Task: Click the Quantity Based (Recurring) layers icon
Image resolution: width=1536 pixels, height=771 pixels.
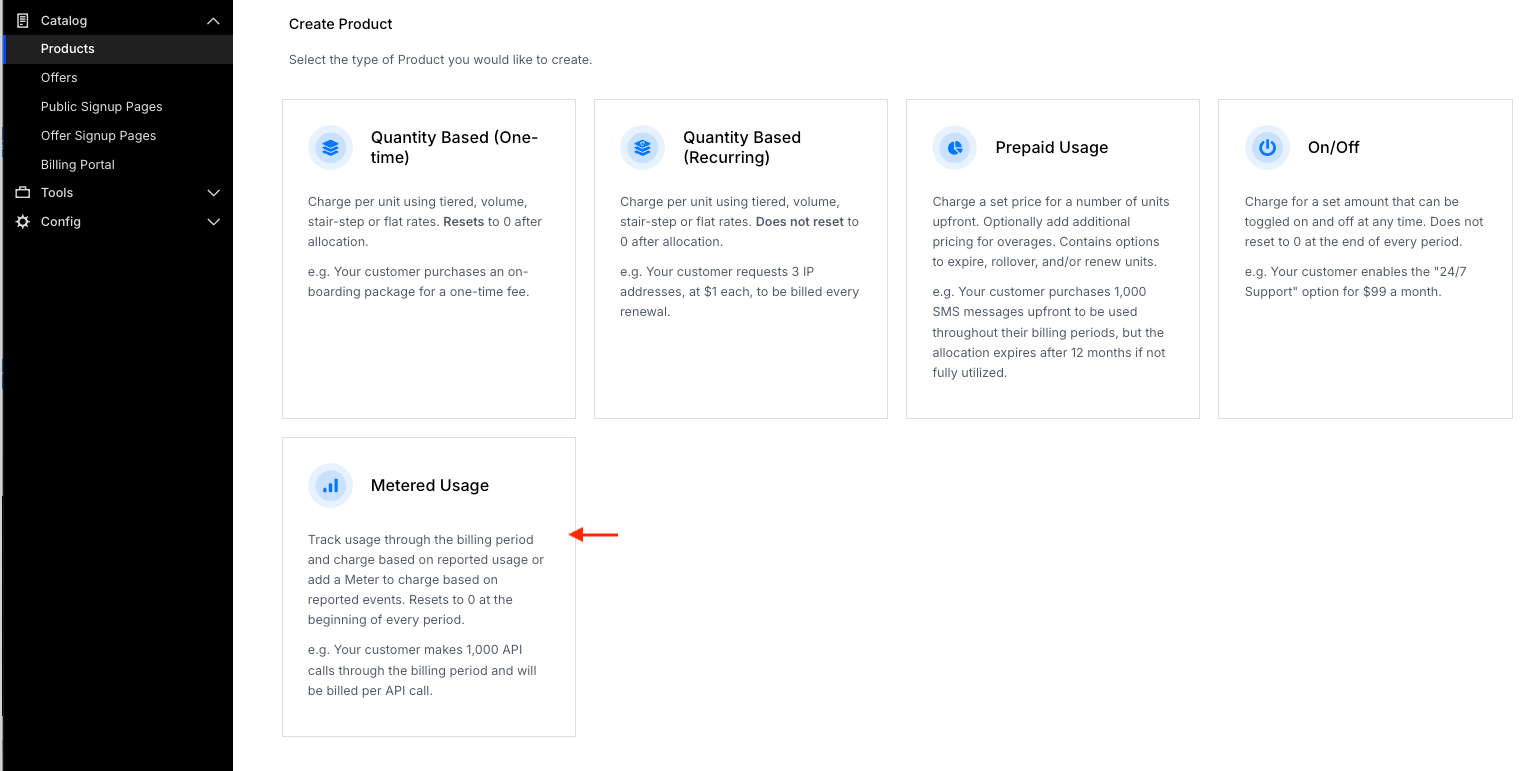Action: [x=643, y=147]
